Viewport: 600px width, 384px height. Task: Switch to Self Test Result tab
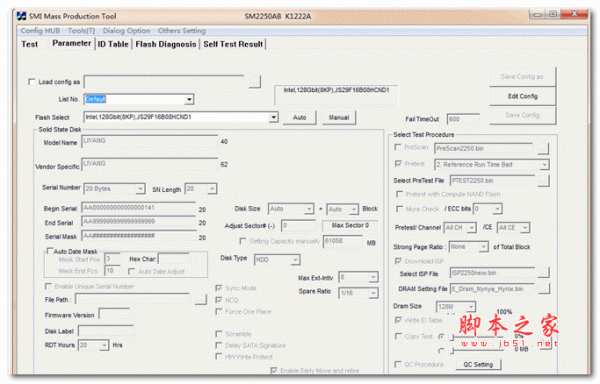click(233, 44)
